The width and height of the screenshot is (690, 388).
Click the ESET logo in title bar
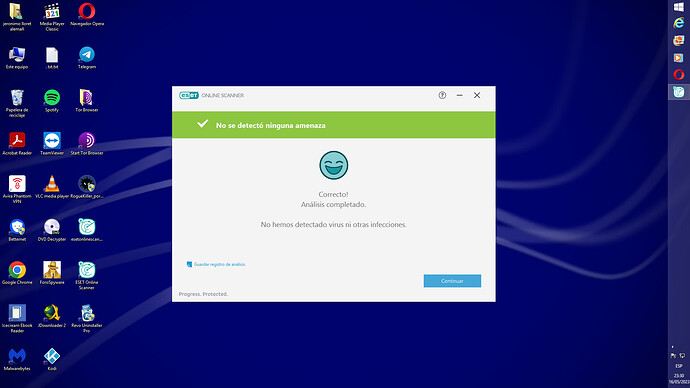tap(189, 95)
